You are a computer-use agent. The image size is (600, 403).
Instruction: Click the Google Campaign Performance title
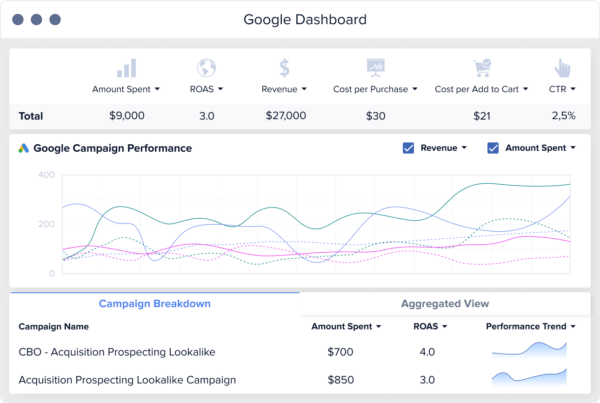click(x=112, y=148)
